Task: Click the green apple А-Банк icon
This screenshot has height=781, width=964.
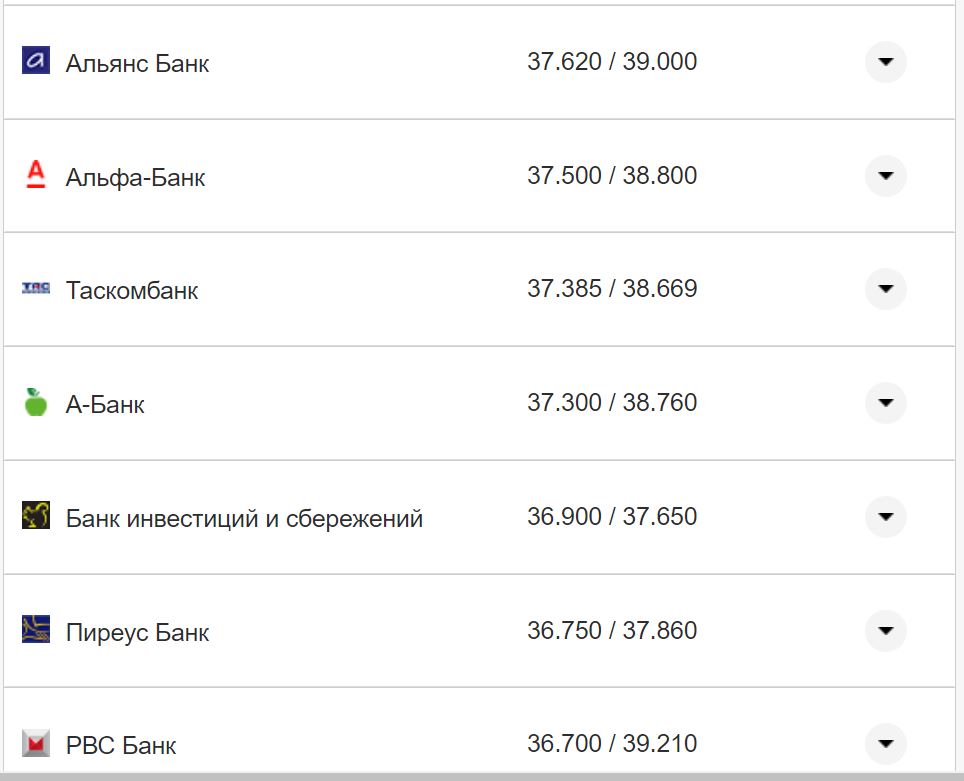Action: coord(36,403)
